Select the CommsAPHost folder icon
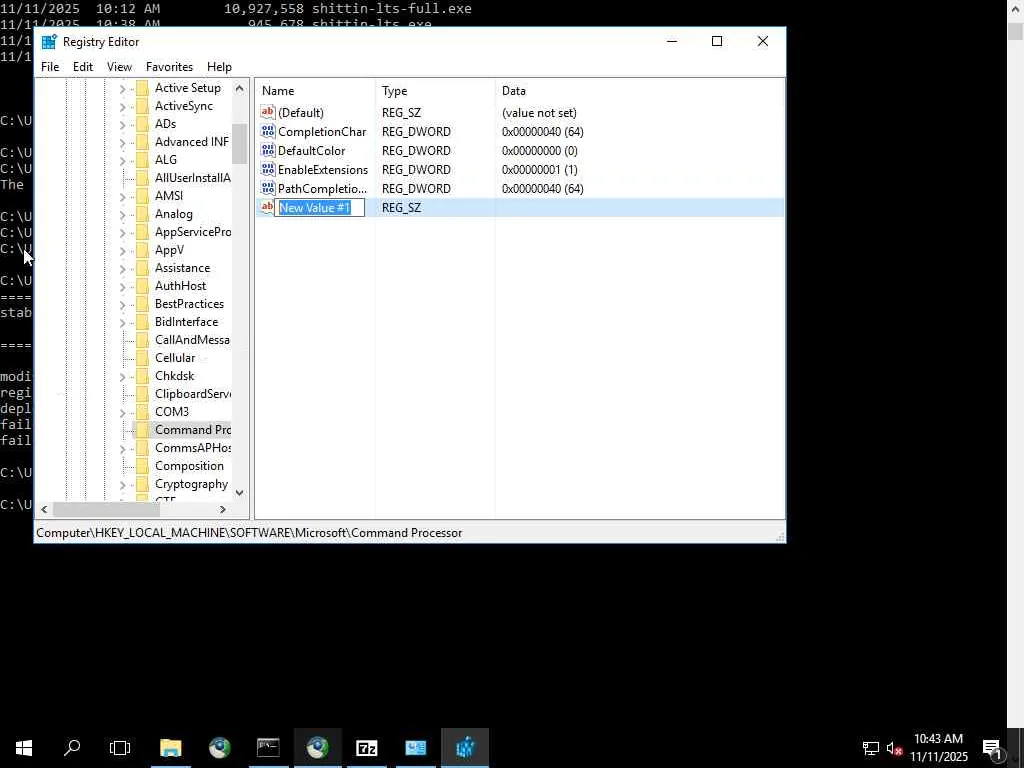The image size is (1024, 768). [142, 448]
